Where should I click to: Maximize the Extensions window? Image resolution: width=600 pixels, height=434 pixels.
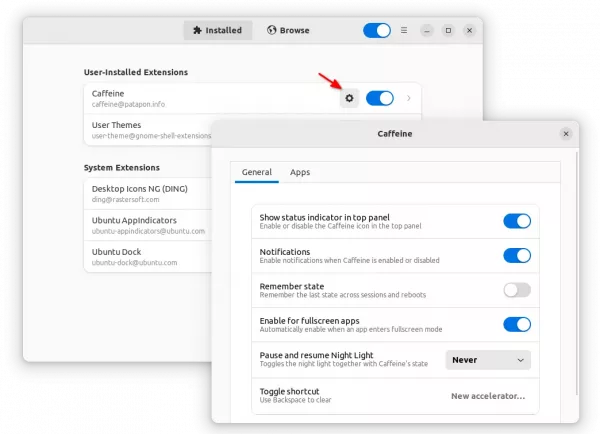448,31
